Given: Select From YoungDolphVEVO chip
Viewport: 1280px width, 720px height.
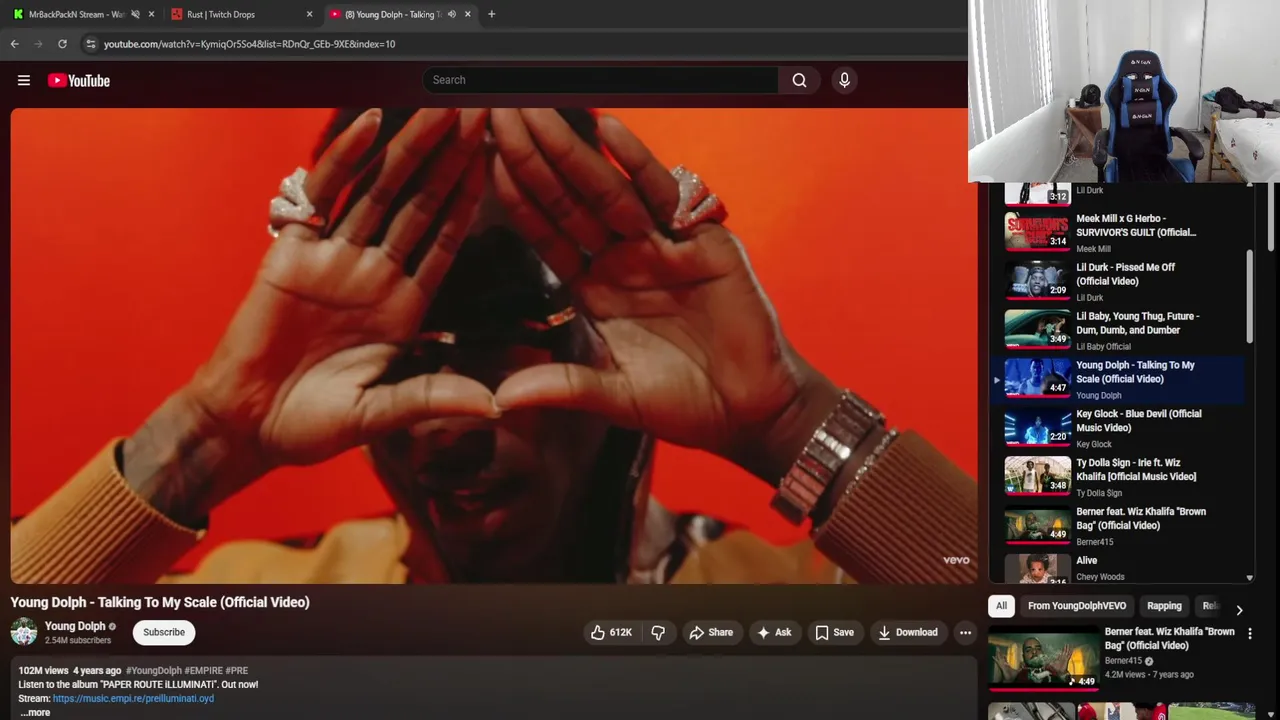Looking at the screenshot, I should point(1077,606).
